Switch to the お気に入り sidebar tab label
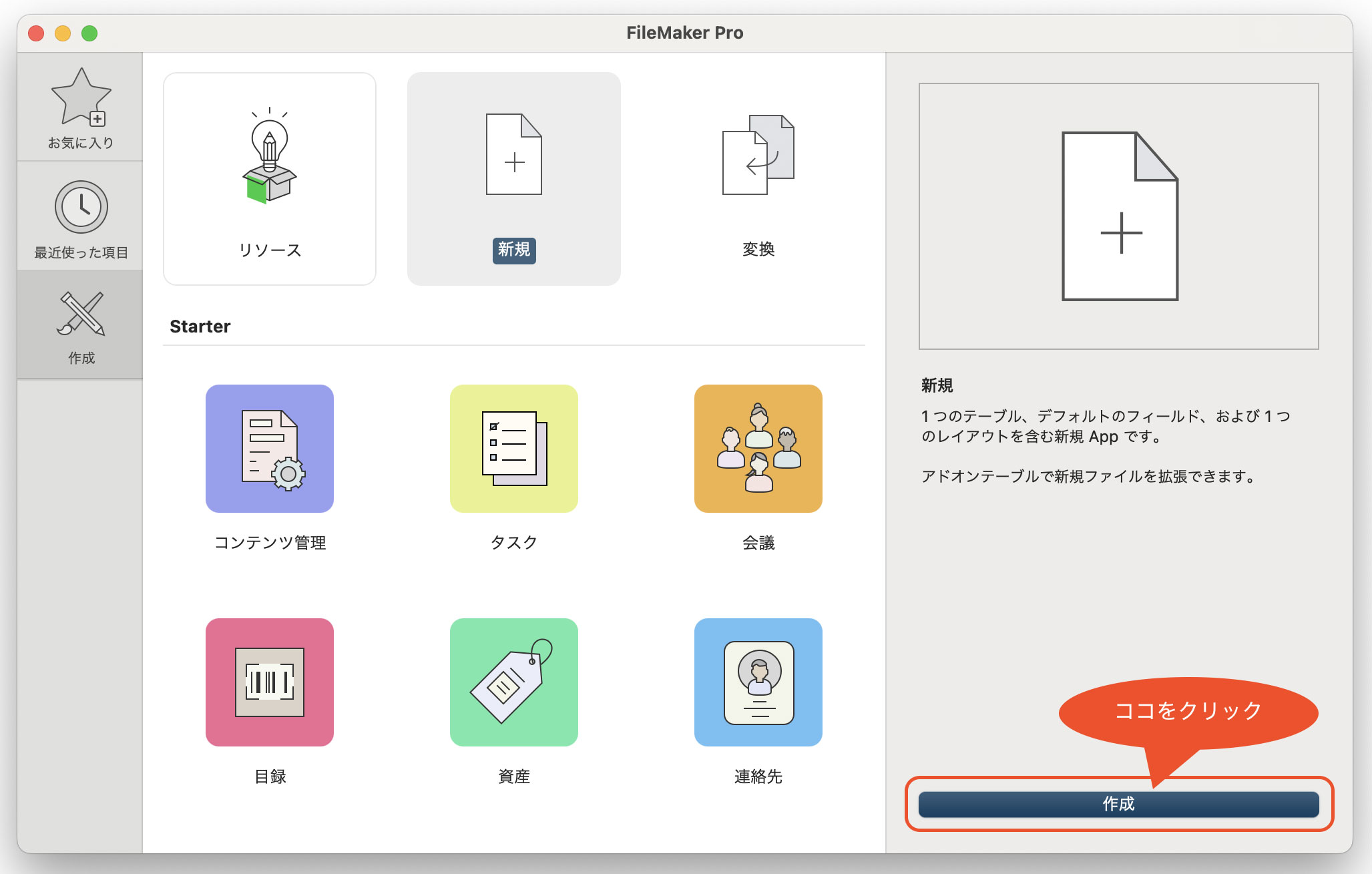 (81, 143)
